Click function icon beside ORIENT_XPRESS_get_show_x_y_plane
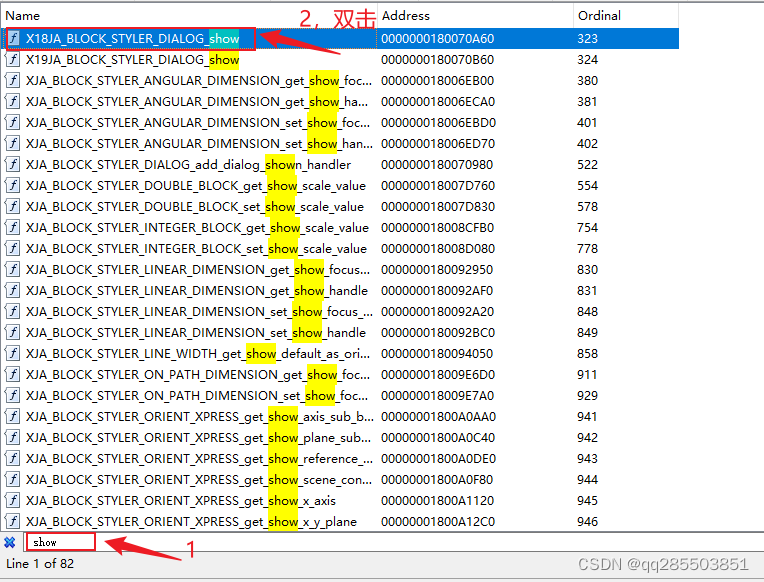 13,522
